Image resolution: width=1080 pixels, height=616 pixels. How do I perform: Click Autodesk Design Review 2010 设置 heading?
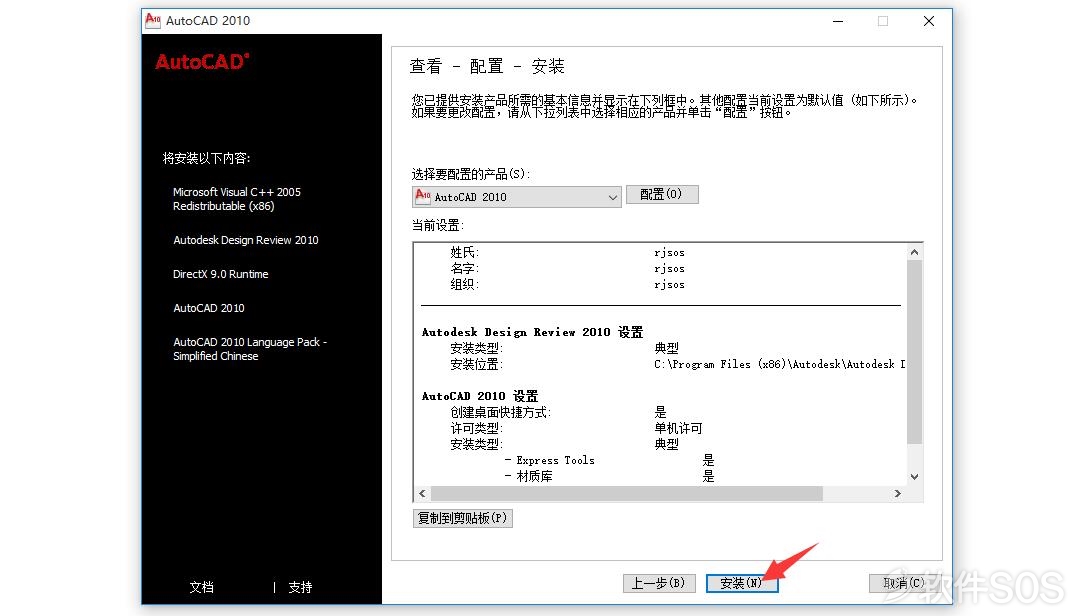(532, 332)
